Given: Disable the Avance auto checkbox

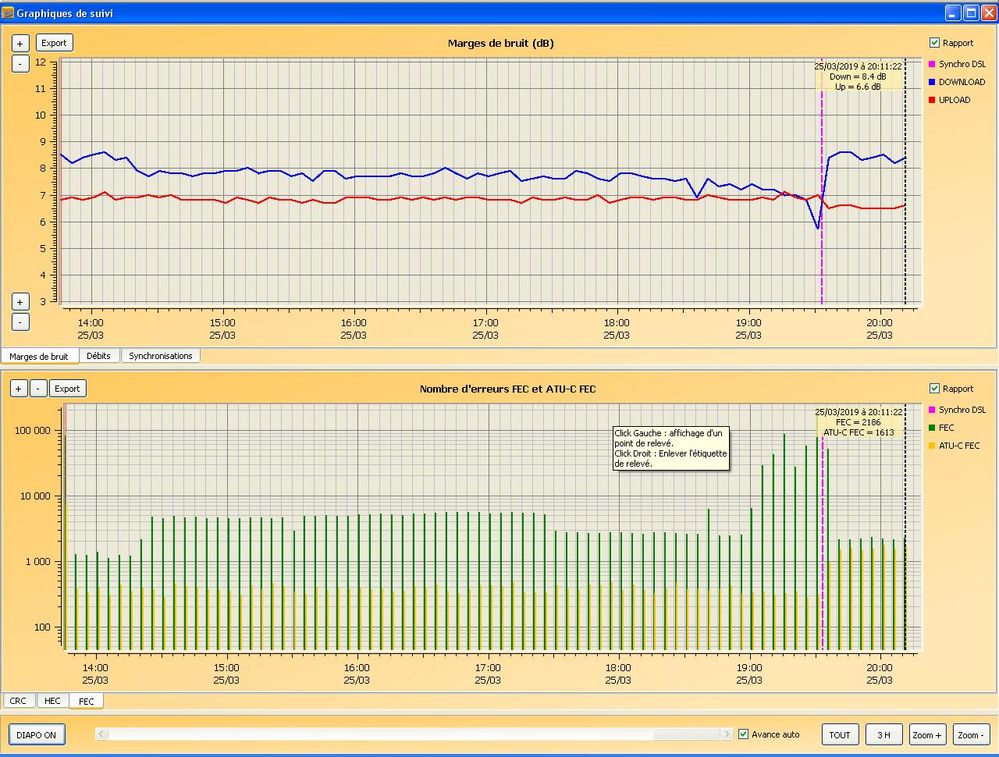Looking at the screenshot, I should coord(742,734).
